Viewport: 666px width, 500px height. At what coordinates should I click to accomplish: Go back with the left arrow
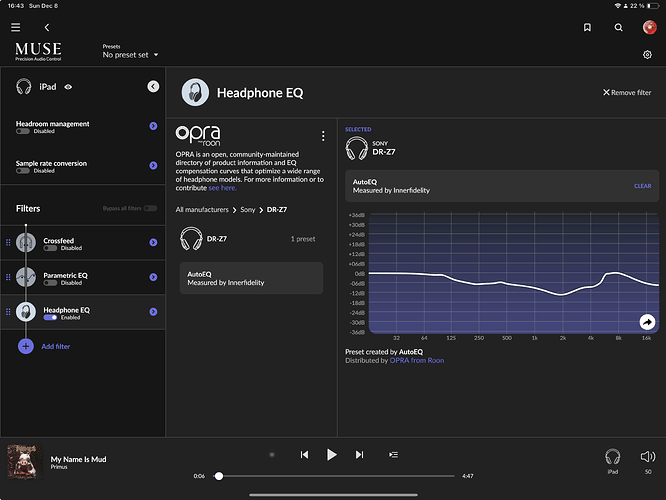tap(47, 28)
